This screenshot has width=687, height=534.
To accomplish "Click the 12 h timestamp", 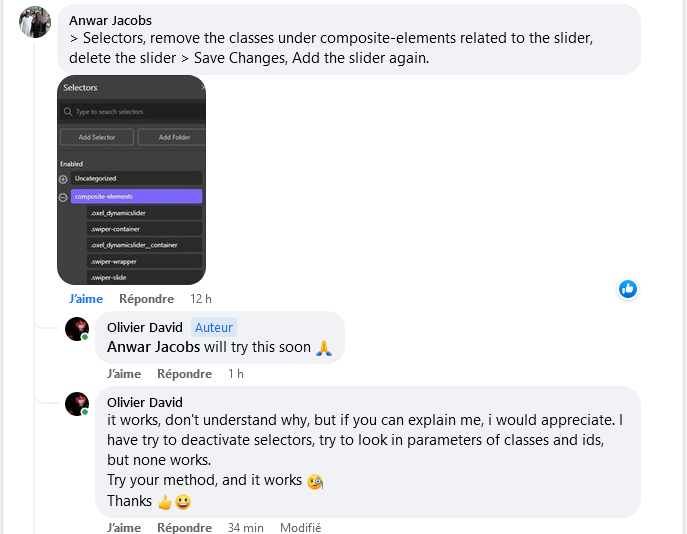I will tap(201, 299).
